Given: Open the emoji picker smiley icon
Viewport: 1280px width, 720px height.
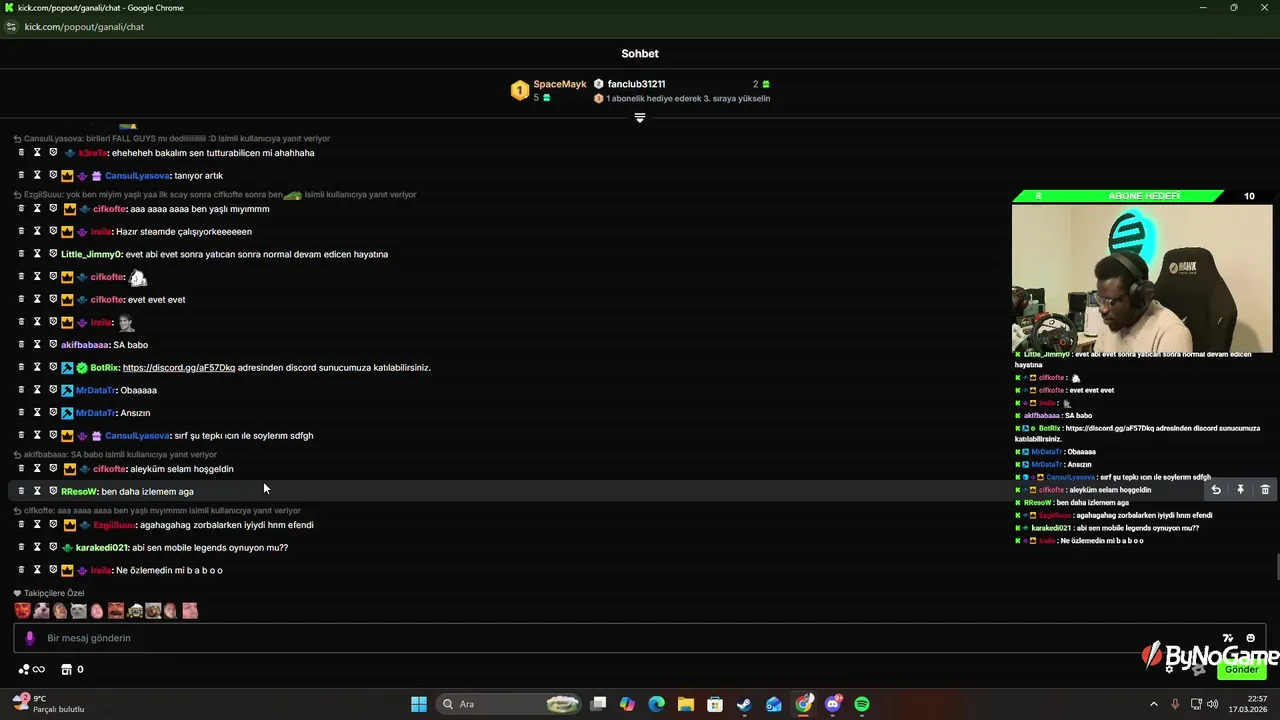Looking at the screenshot, I should pos(1251,638).
